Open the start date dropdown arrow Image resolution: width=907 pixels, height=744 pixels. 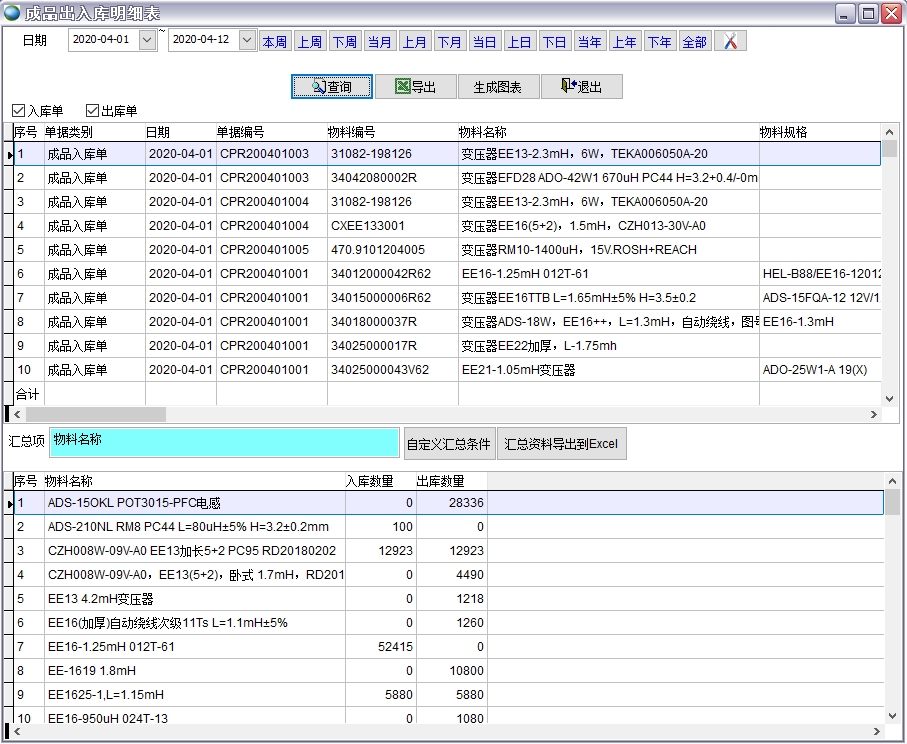(x=148, y=41)
